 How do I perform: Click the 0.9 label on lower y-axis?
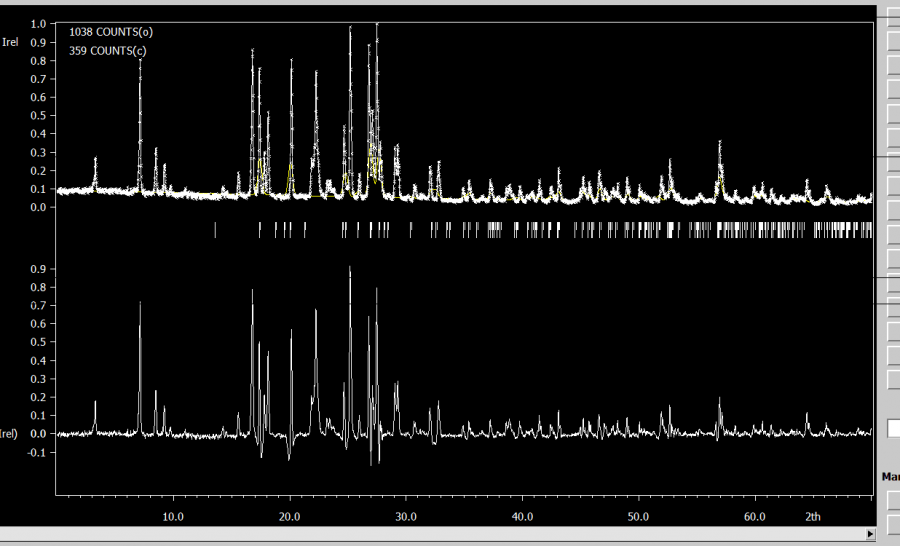[x=39, y=269]
